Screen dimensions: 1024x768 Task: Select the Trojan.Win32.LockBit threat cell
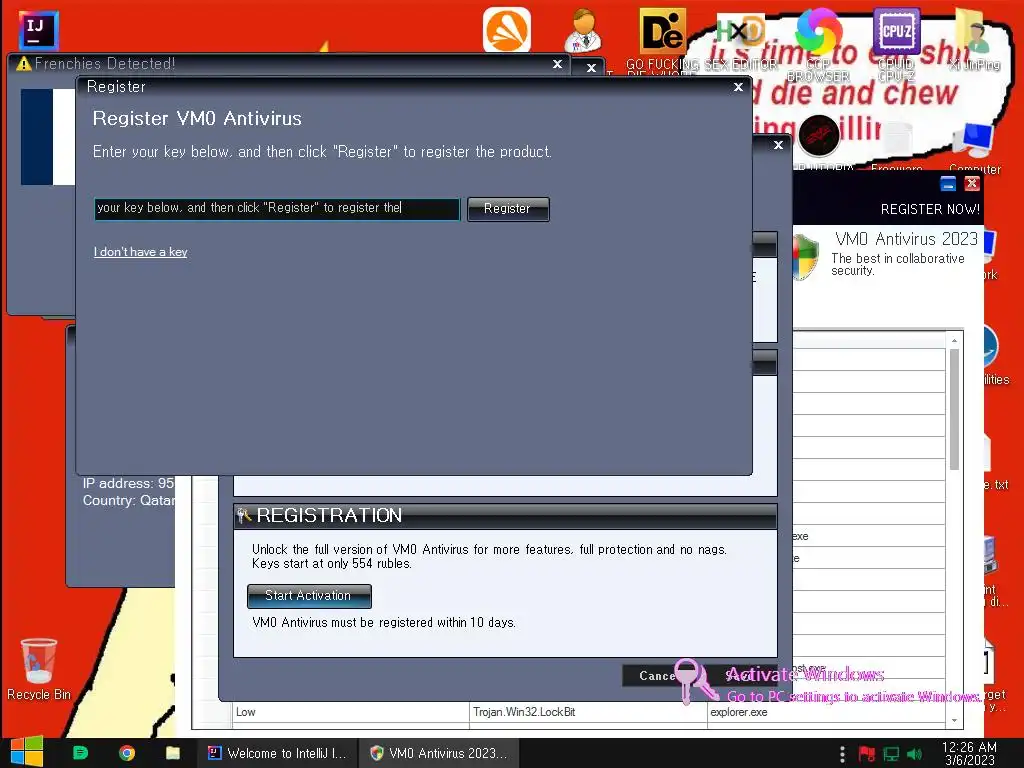(x=588, y=712)
